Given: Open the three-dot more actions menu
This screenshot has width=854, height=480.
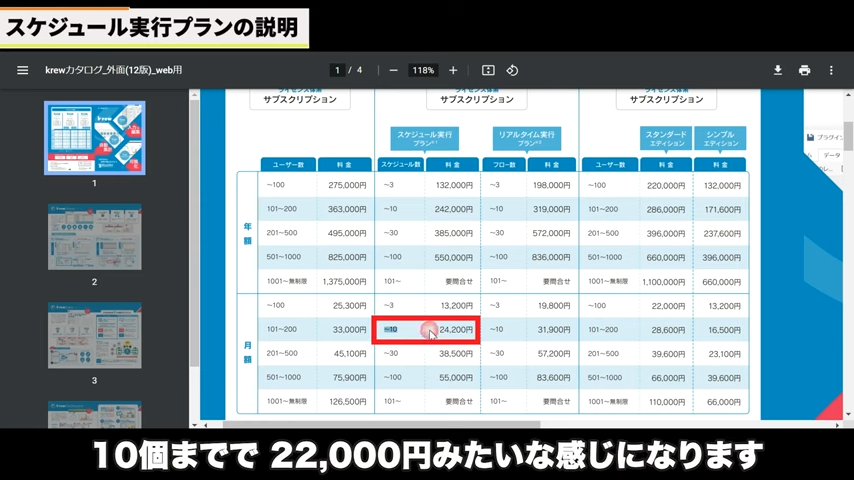Looking at the screenshot, I should coord(831,71).
